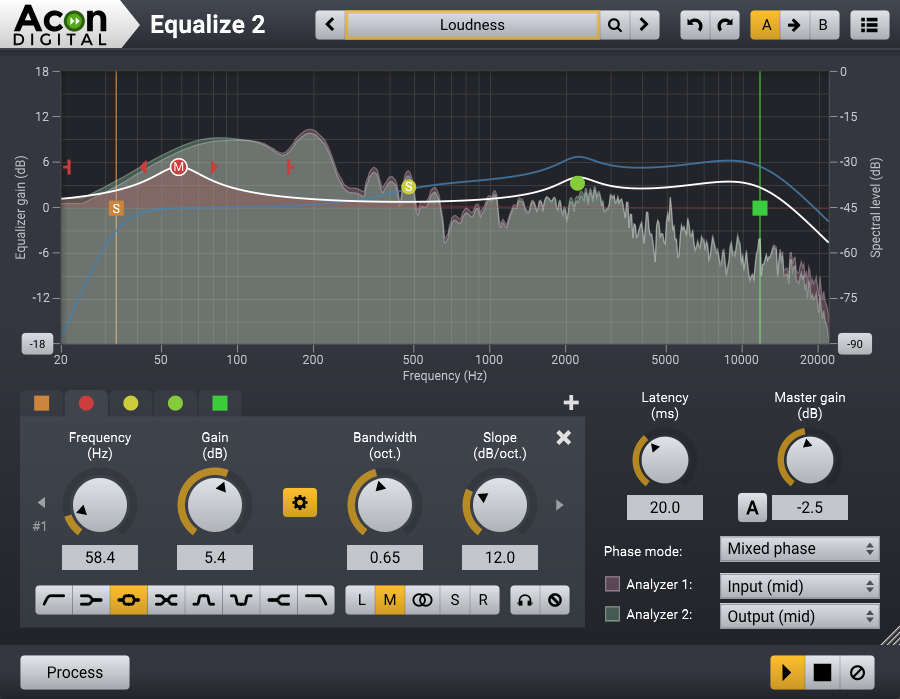900x699 pixels.
Task: Open the plug-in menu list icon
Action: point(870,25)
